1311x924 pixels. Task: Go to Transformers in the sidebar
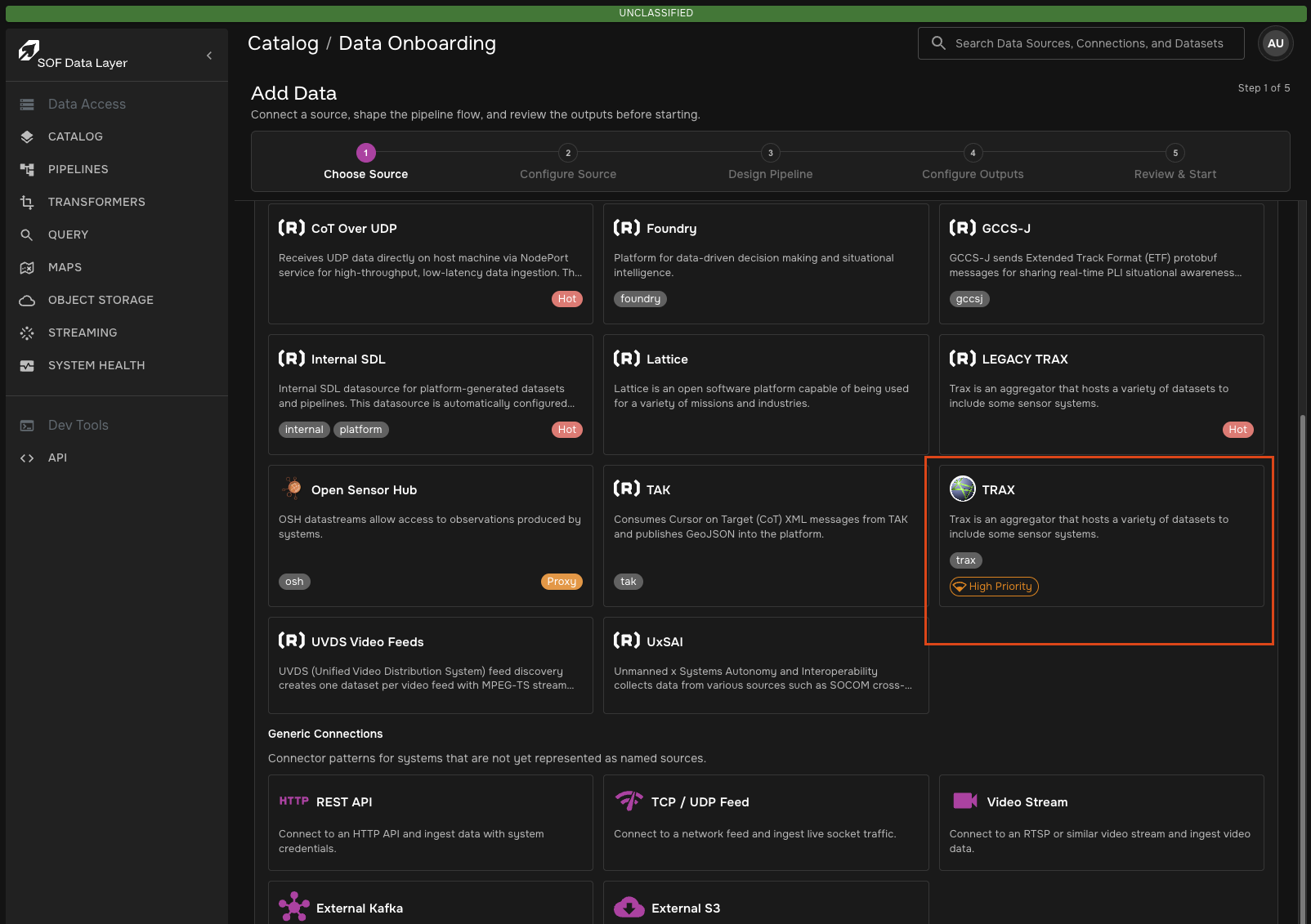click(96, 202)
